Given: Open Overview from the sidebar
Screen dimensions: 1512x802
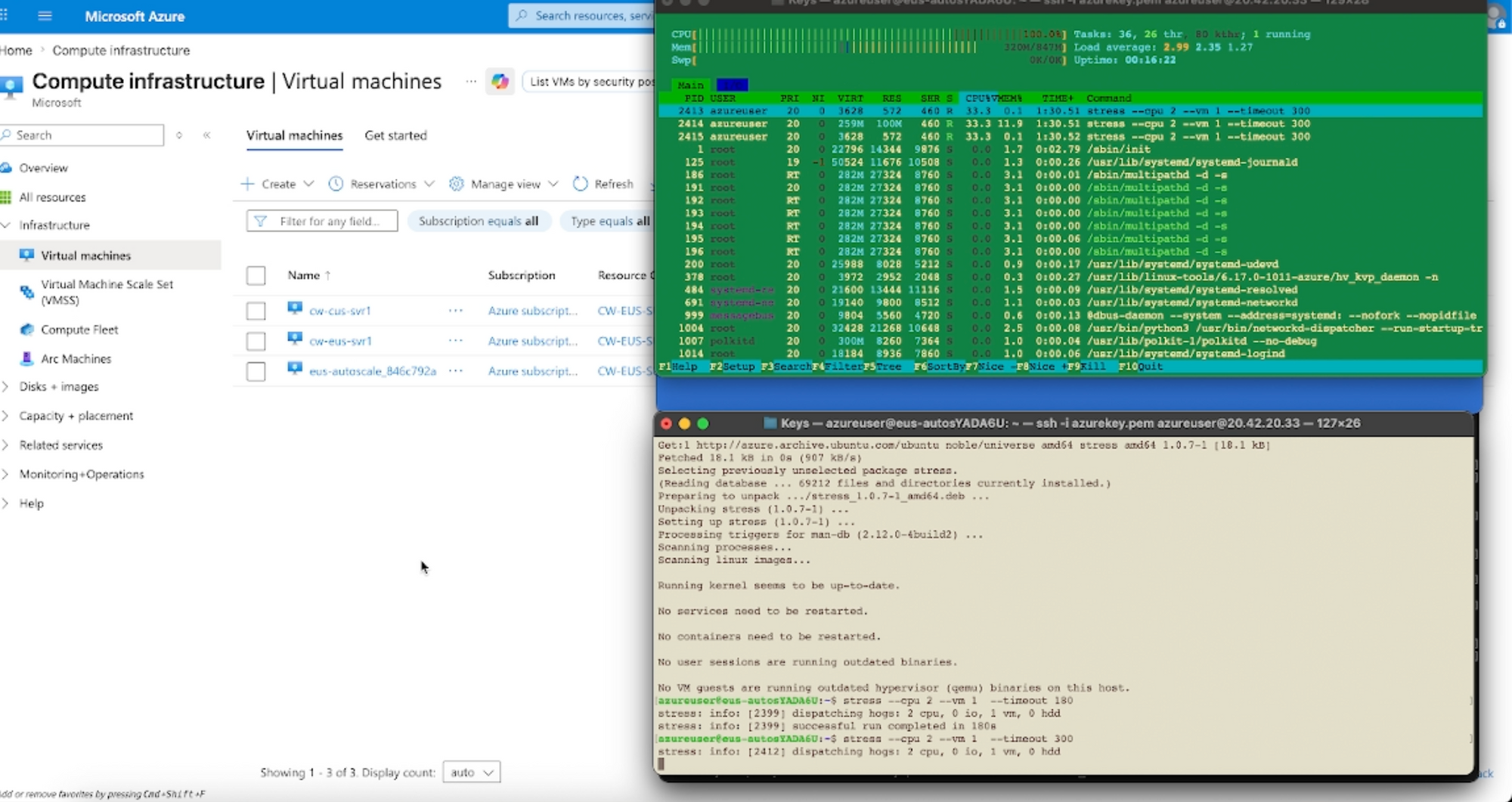Looking at the screenshot, I should coord(43,168).
